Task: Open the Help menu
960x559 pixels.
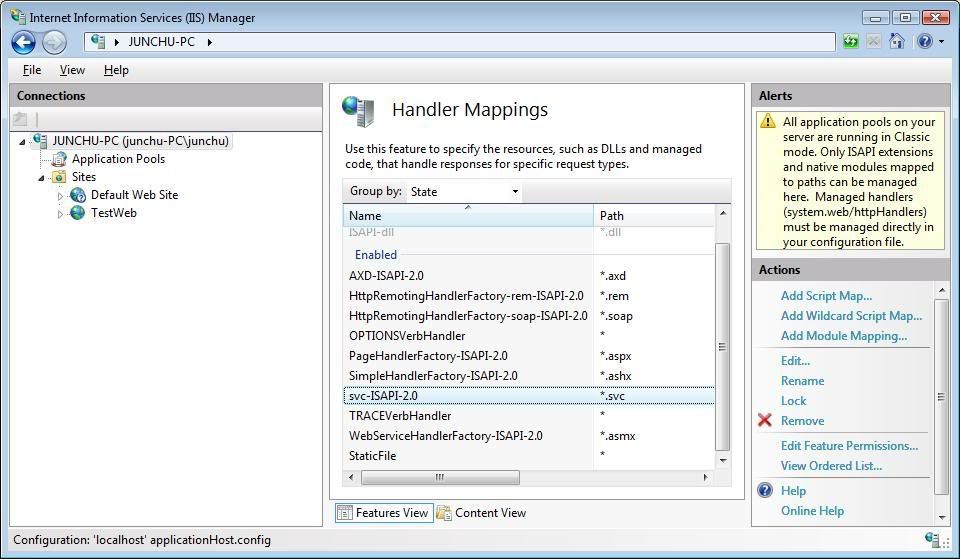Action: (116, 70)
